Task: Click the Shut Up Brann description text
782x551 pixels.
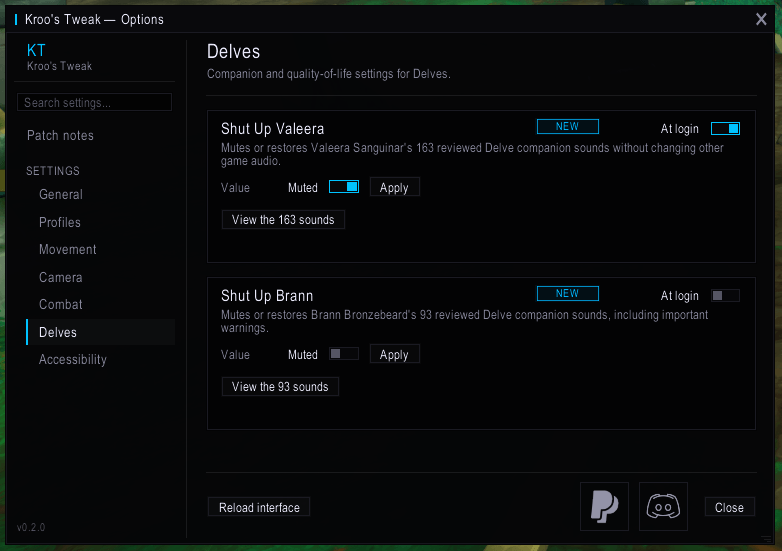Action: pyautogui.click(x=464, y=321)
